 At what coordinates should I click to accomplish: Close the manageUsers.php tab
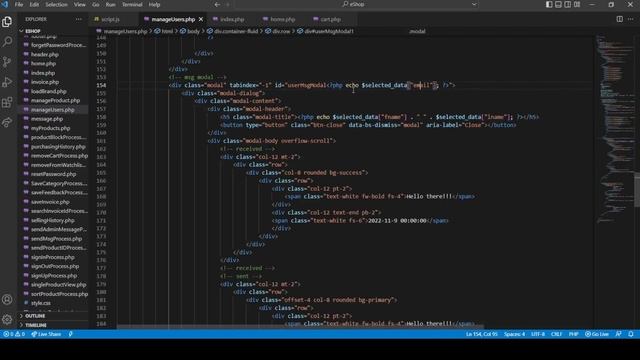[201, 19]
